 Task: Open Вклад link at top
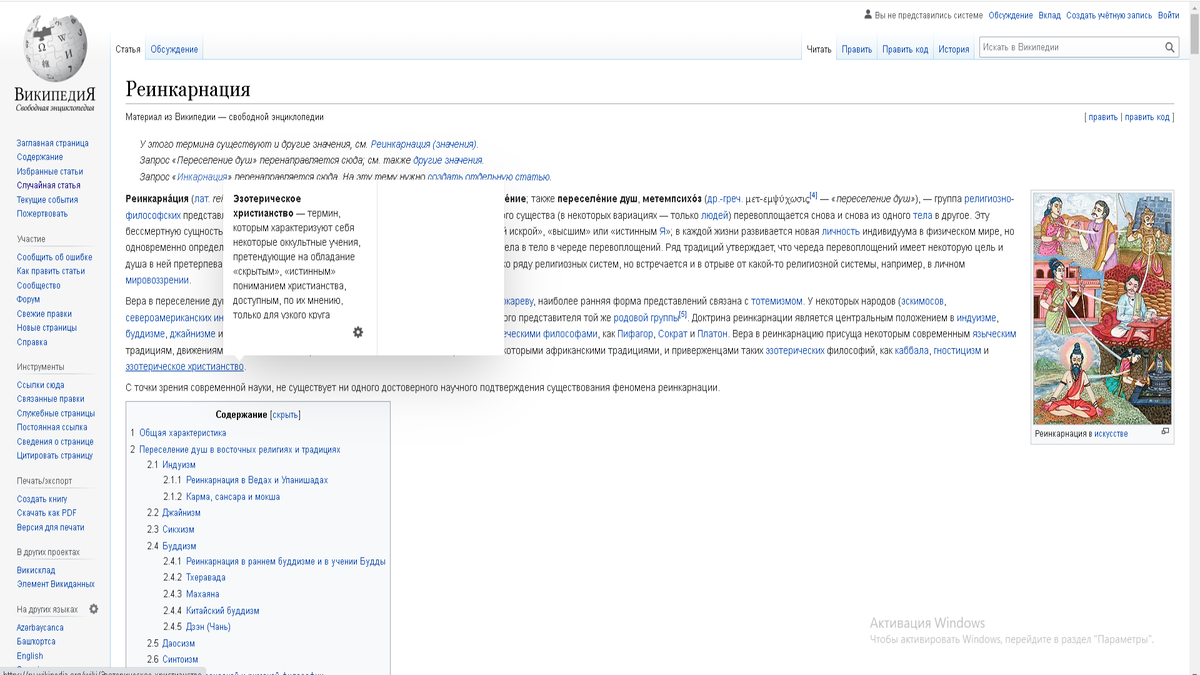coord(1049,15)
